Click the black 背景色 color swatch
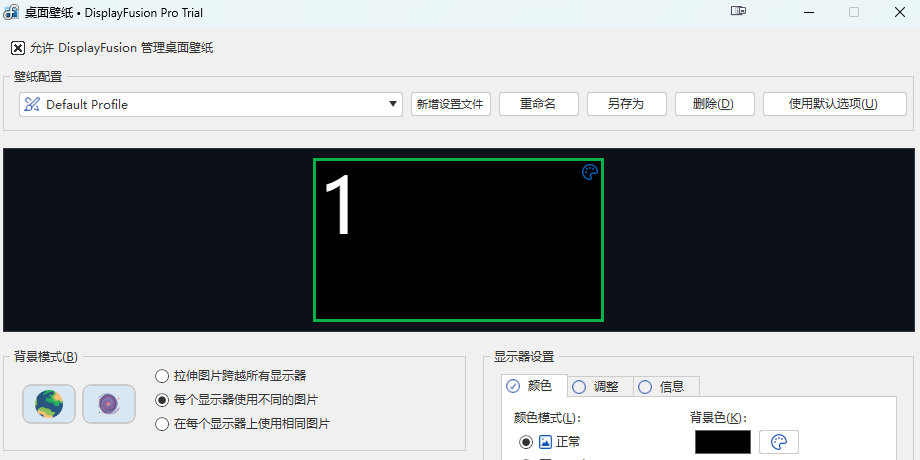 (723, 442)
